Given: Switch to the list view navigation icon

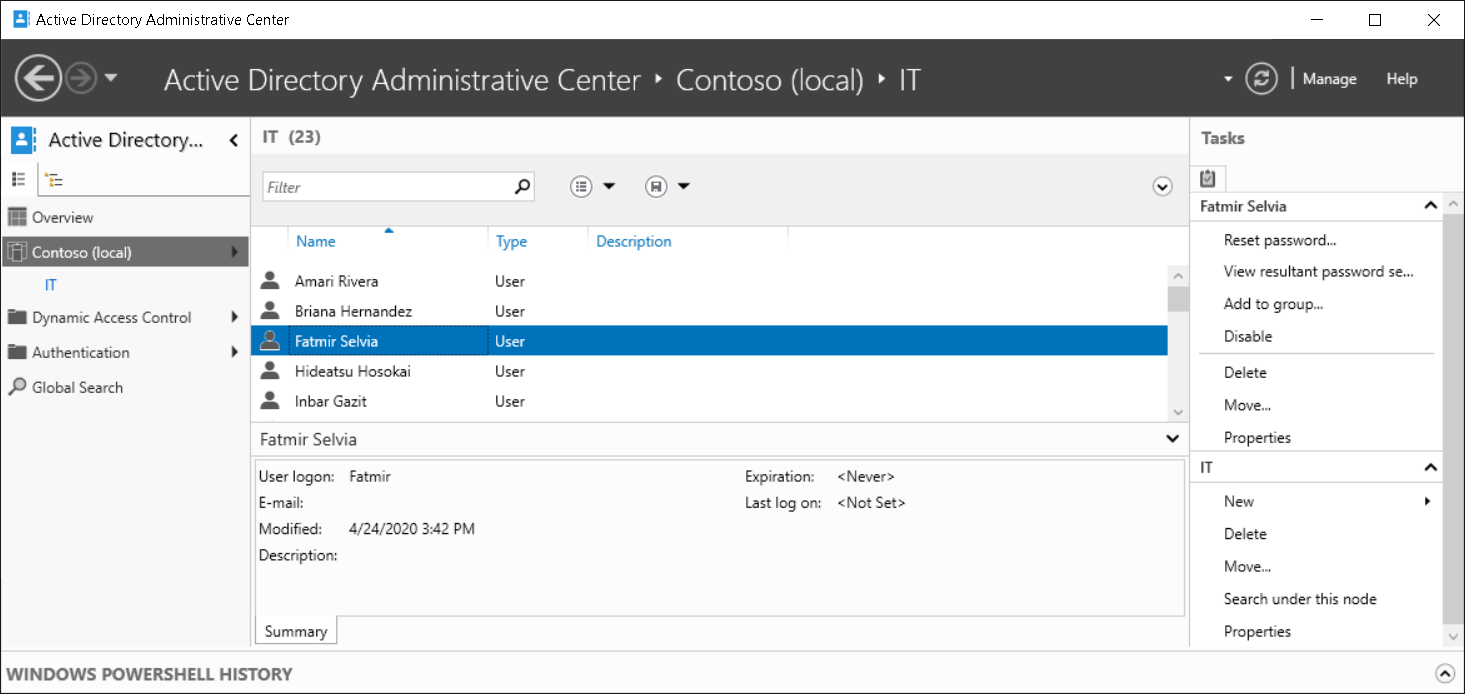Looking at the screenshot, I should click(x=19, y=179).
